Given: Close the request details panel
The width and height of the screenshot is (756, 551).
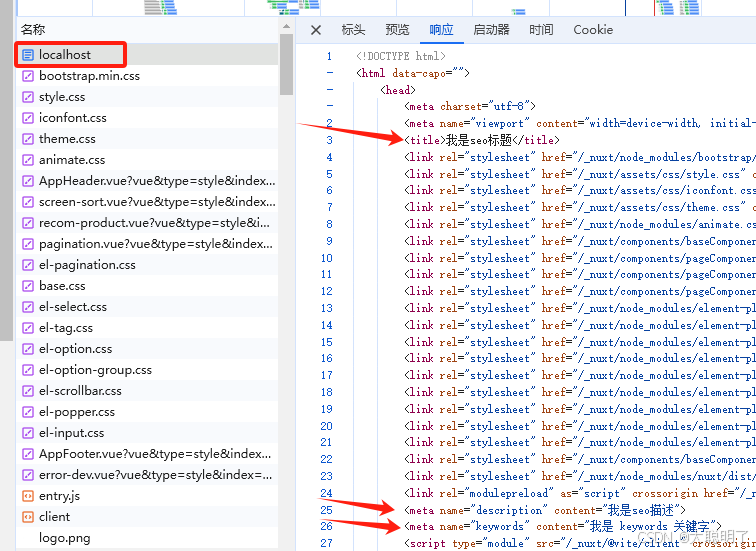Looking at the screenshot, I should coord(316,30).
